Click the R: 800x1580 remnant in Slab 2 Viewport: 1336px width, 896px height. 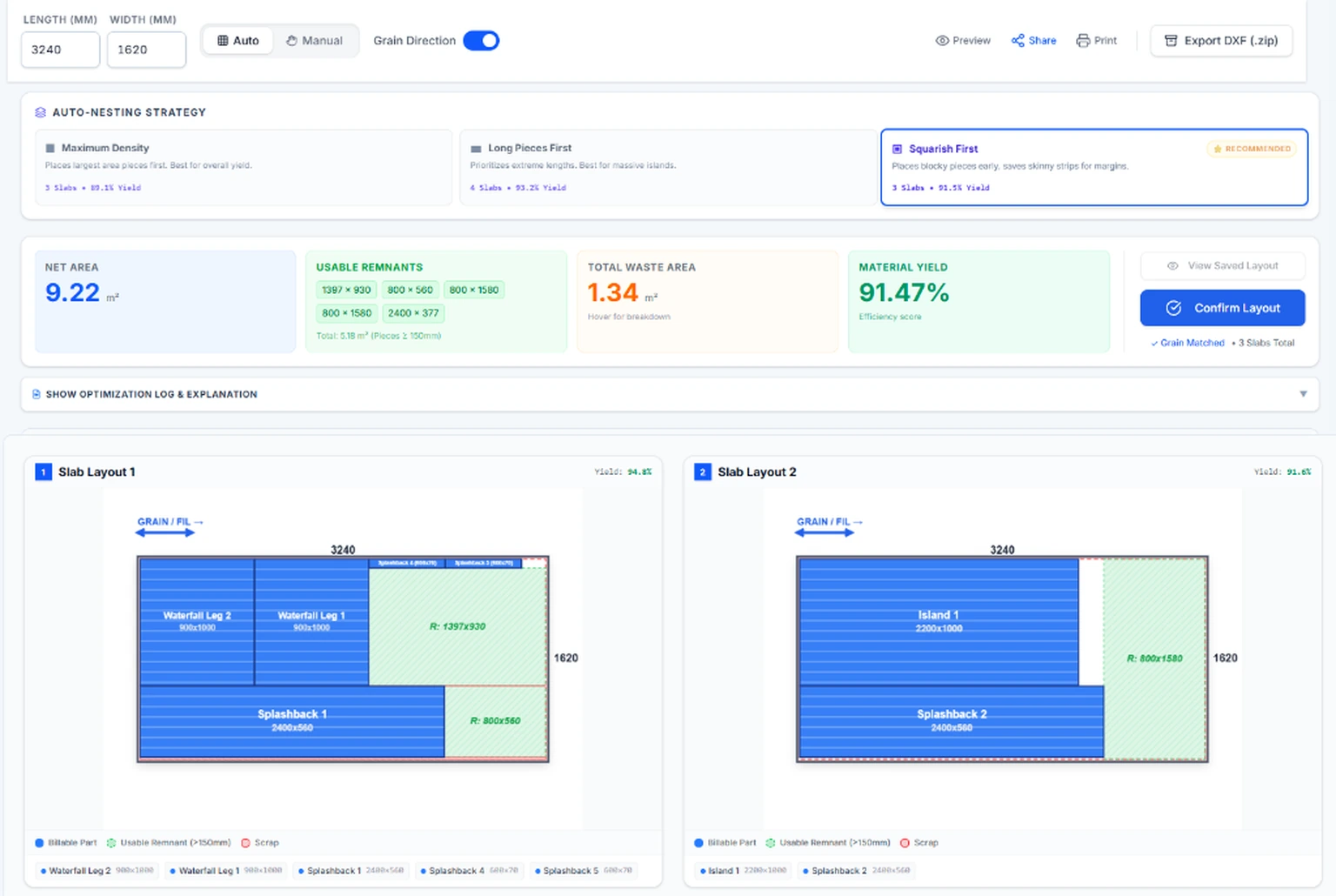pos(1154,659)
